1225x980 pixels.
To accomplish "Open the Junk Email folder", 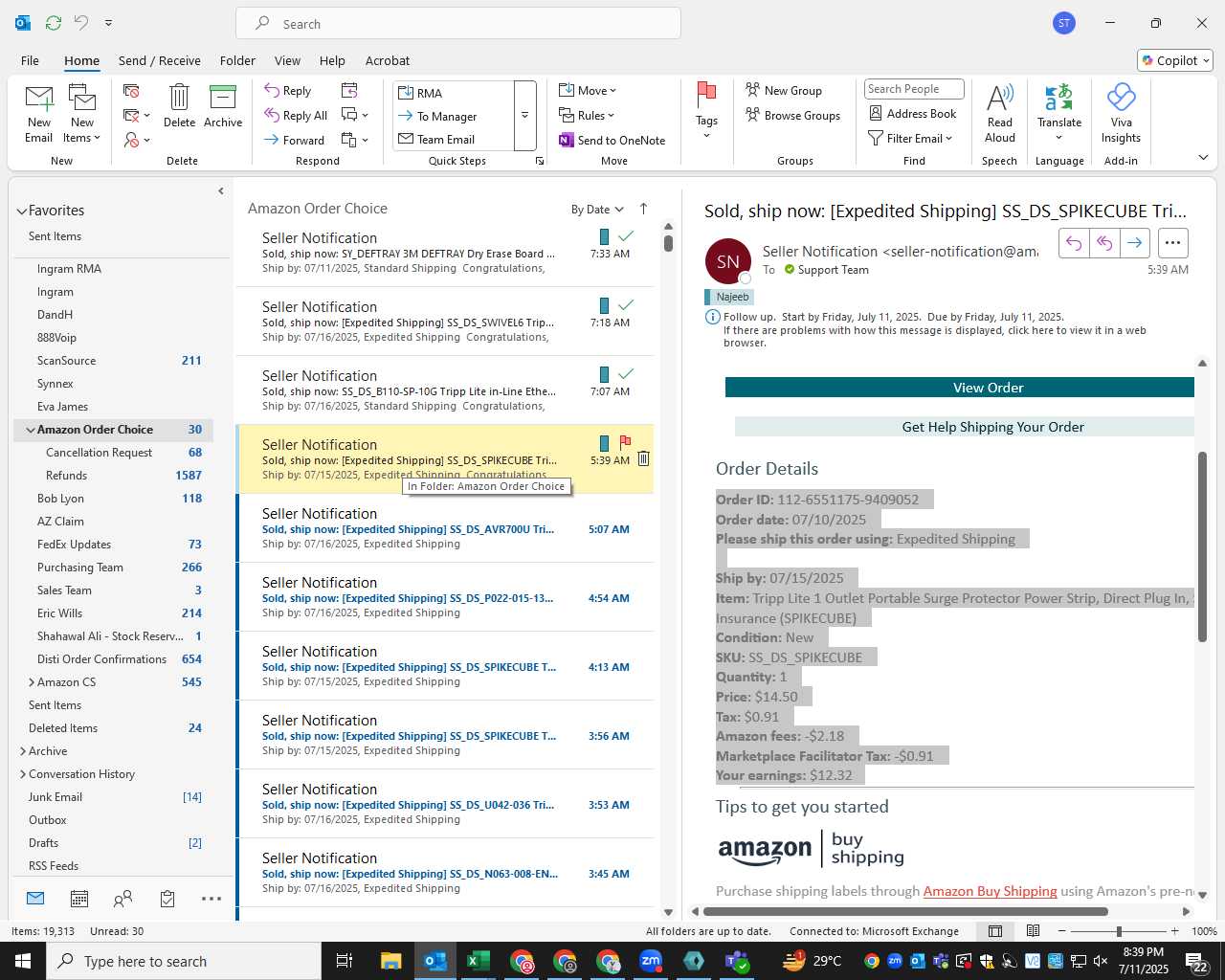I will tap(113, 797).
